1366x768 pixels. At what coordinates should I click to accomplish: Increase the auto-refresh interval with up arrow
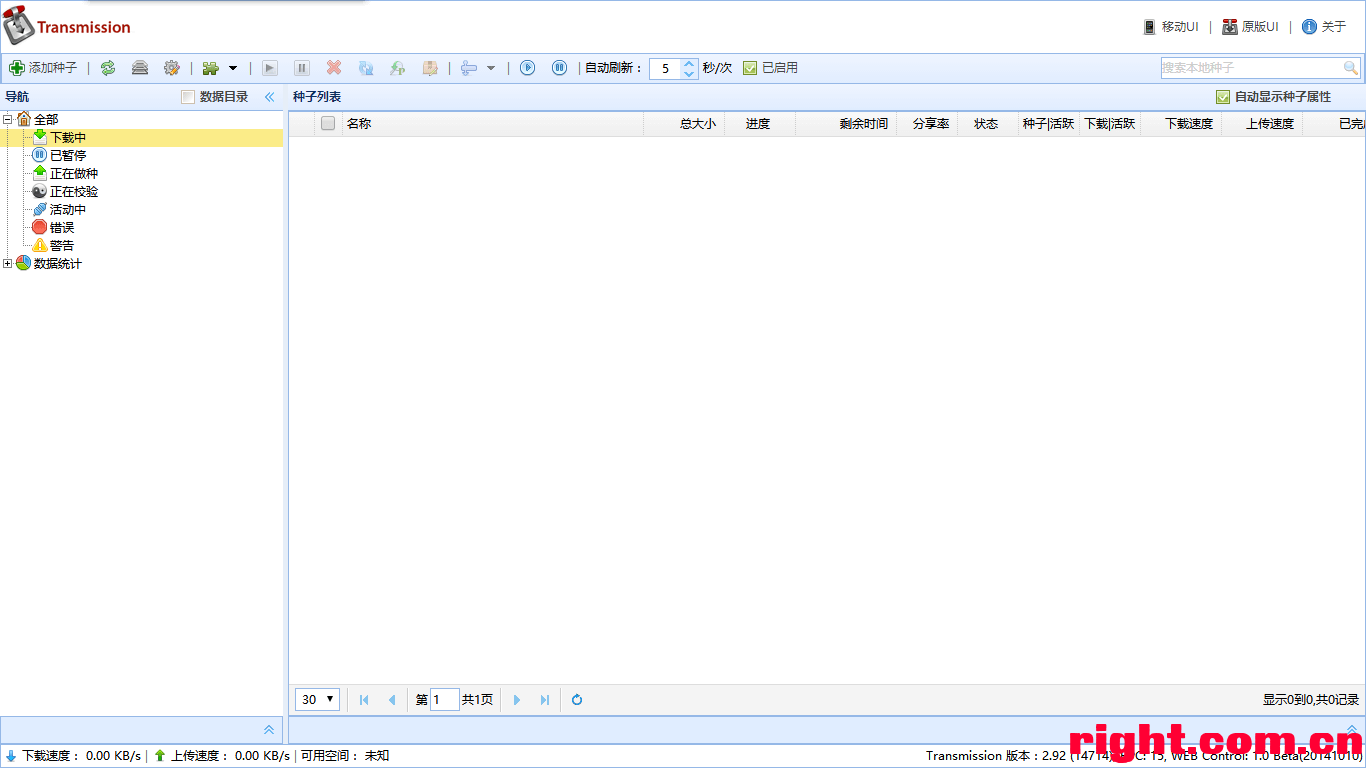pos(689,63)
